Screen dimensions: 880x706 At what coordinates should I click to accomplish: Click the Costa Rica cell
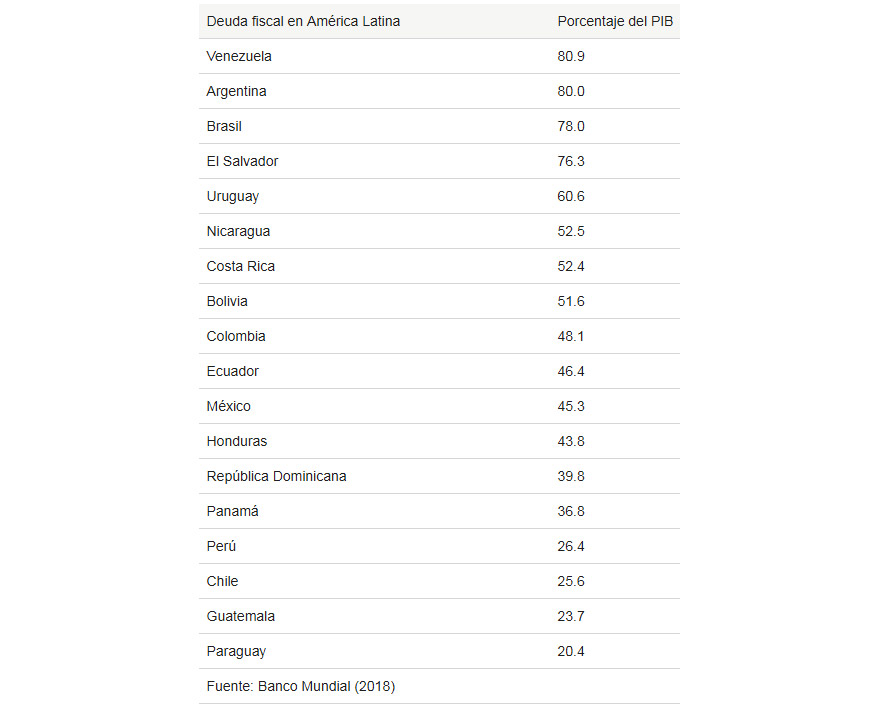(x=240, y=266)
